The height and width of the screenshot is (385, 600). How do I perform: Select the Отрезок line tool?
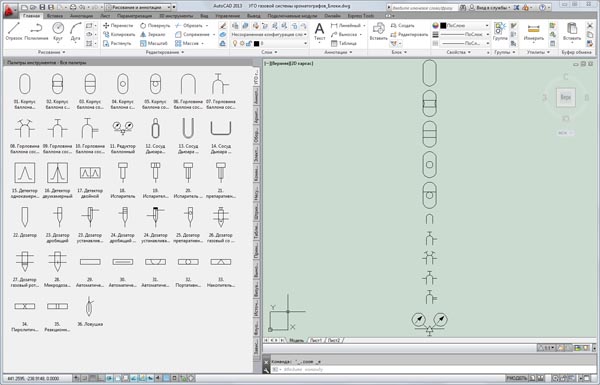pos(14,31)
